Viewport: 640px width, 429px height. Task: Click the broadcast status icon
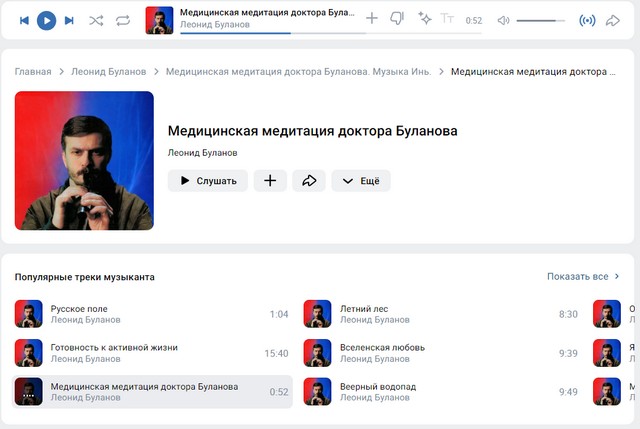pyautogui.click(x=588, y=20)
